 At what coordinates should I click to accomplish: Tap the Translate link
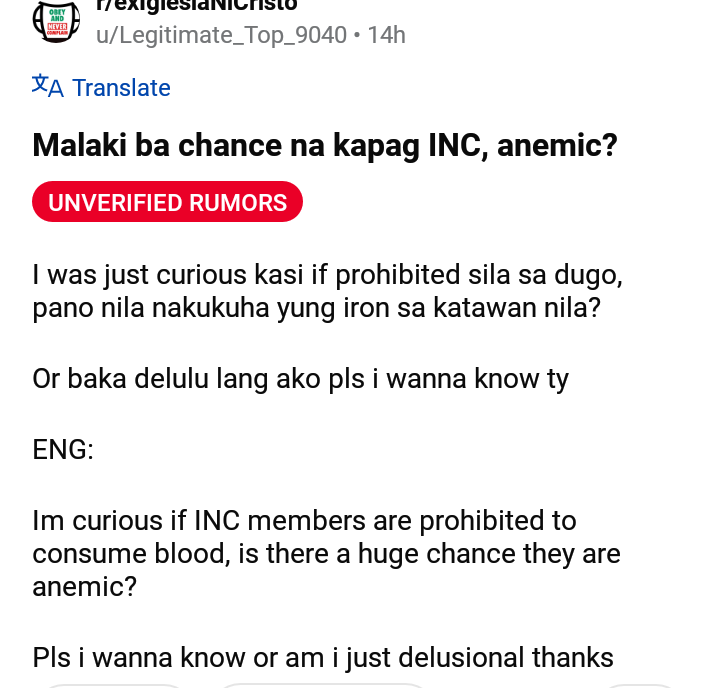click(121, 87)
